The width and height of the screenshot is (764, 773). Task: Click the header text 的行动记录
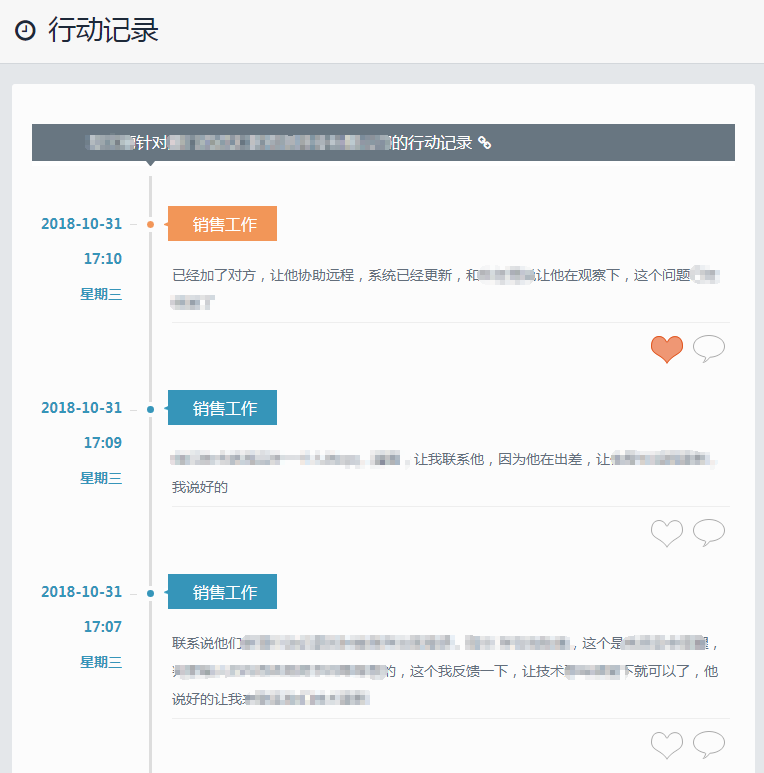[x=432, y=143]
